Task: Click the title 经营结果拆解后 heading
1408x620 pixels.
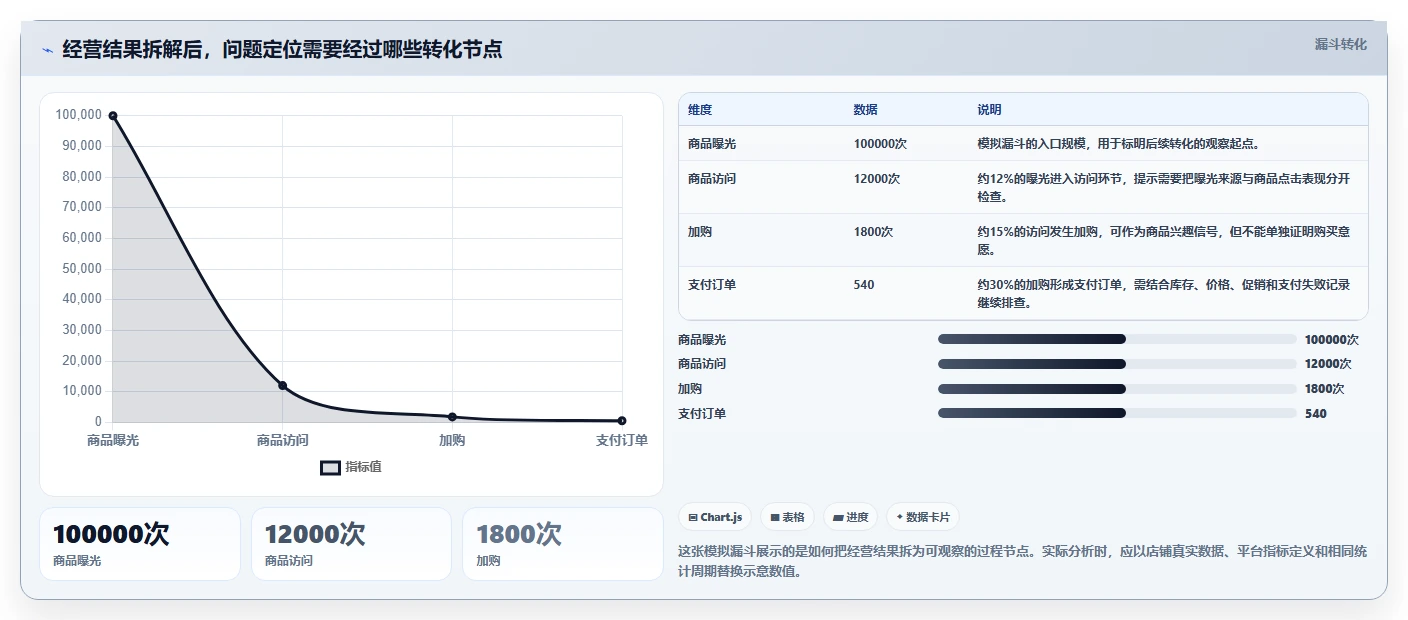Action: tap(282, 49)
